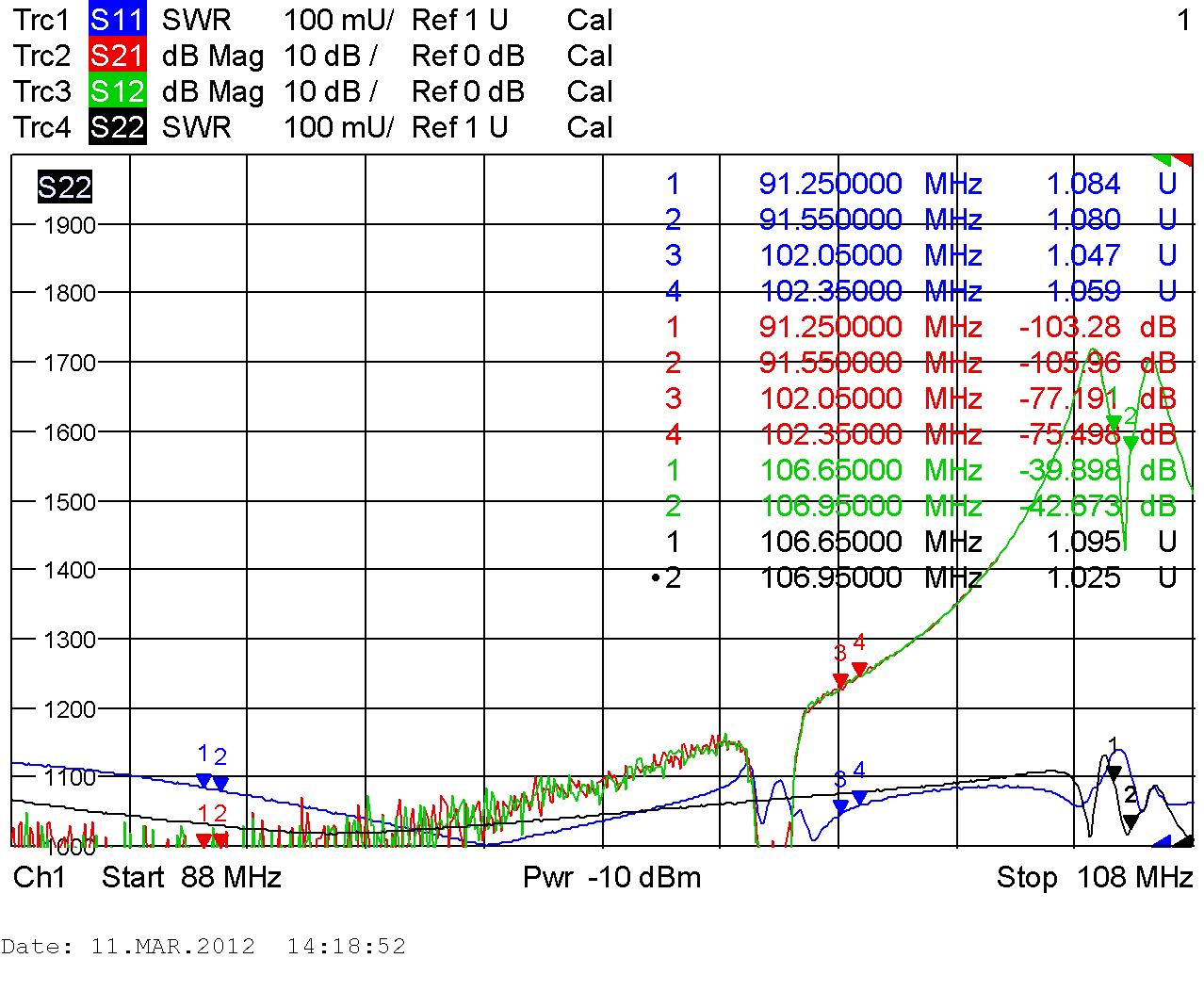Click the Trc1 trace name
This screenshot has width=1204, height=991.
[42, 20]
